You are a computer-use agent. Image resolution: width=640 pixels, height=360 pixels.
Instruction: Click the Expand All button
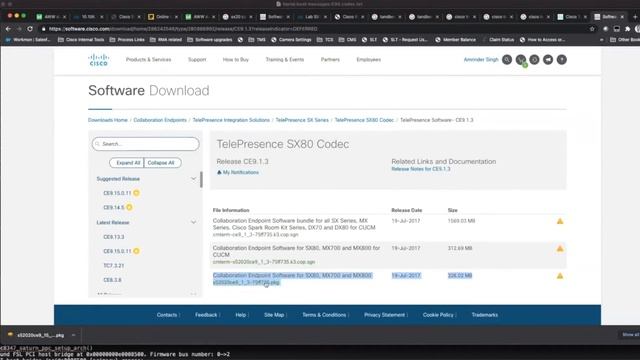(x=127, y=162)
